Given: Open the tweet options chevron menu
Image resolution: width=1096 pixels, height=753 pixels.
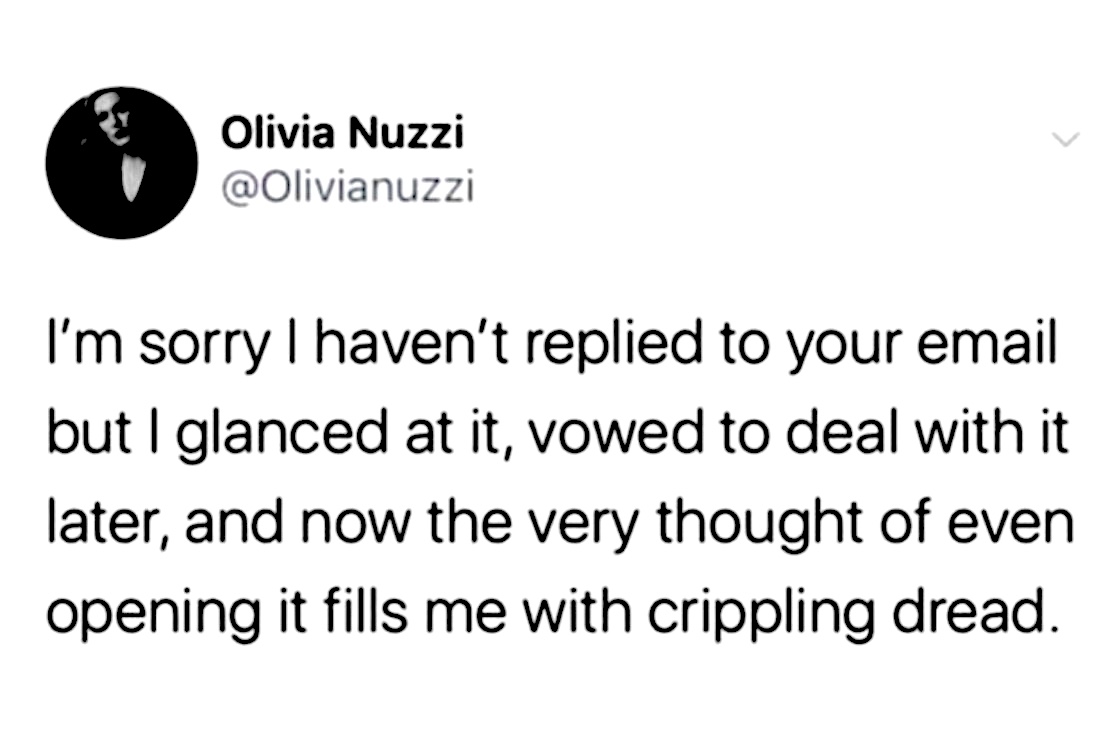Looking at the screenshot, I should (1067, 142).
